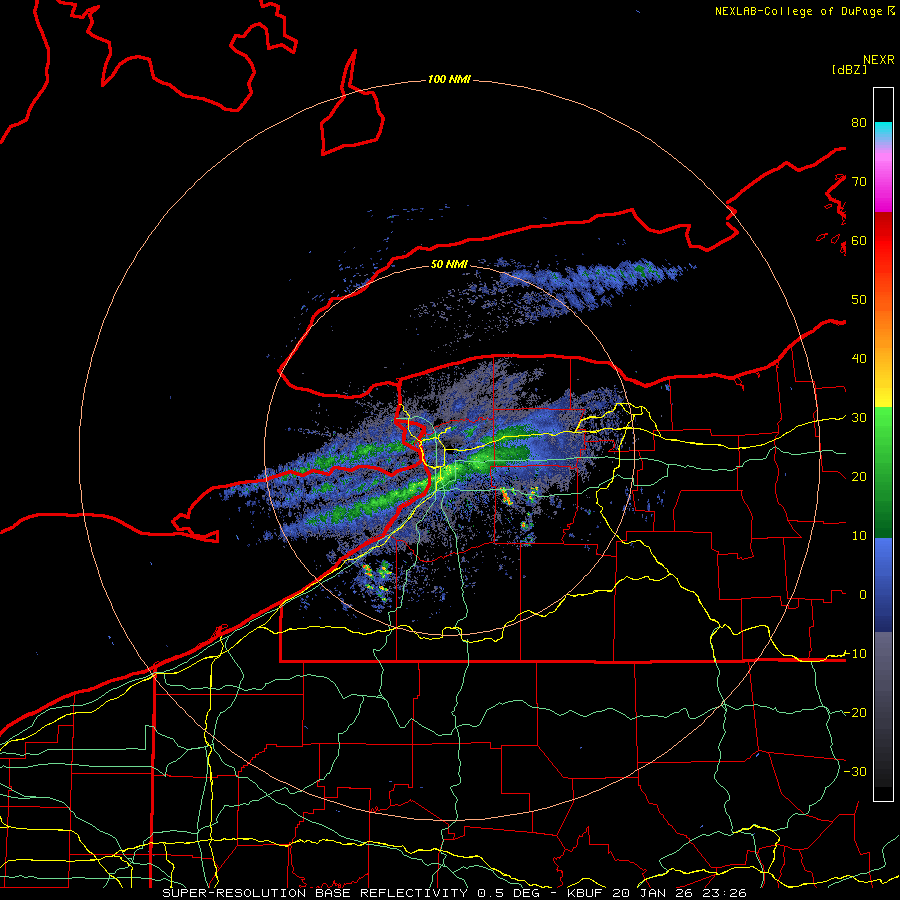This screenshot has width=900, height=900.
Task: Click the 80 dBZ scale value
Action: [x=859, y=122]
